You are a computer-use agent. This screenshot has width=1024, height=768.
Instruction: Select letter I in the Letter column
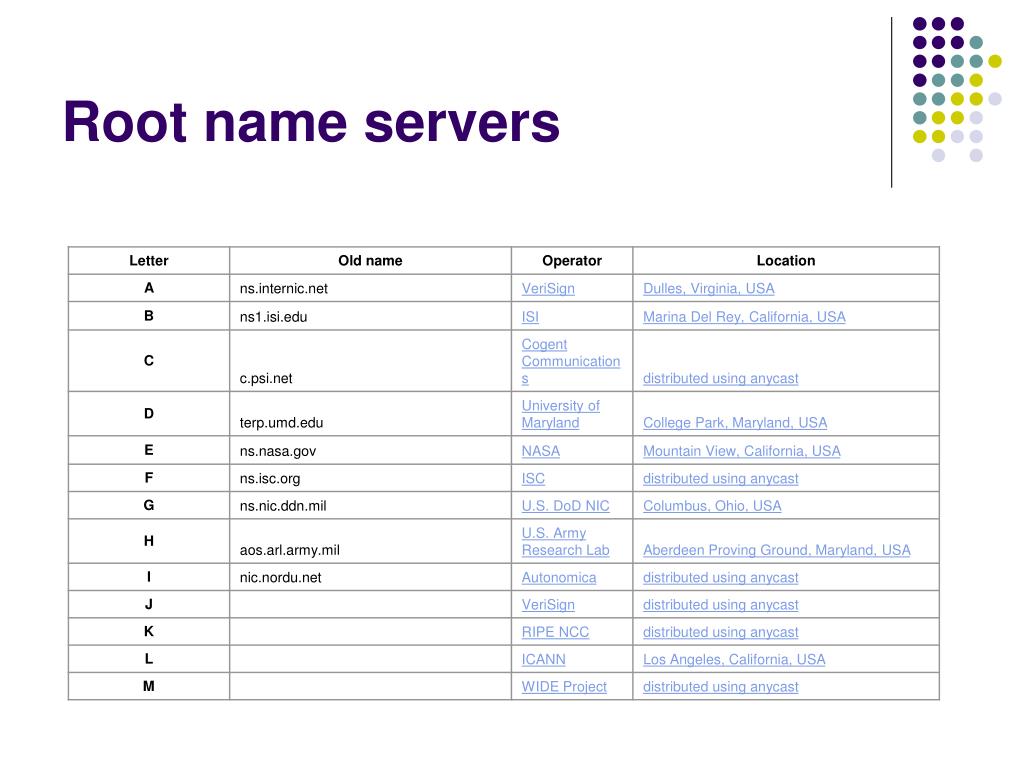pyautogui.click(x=149, y=577)
